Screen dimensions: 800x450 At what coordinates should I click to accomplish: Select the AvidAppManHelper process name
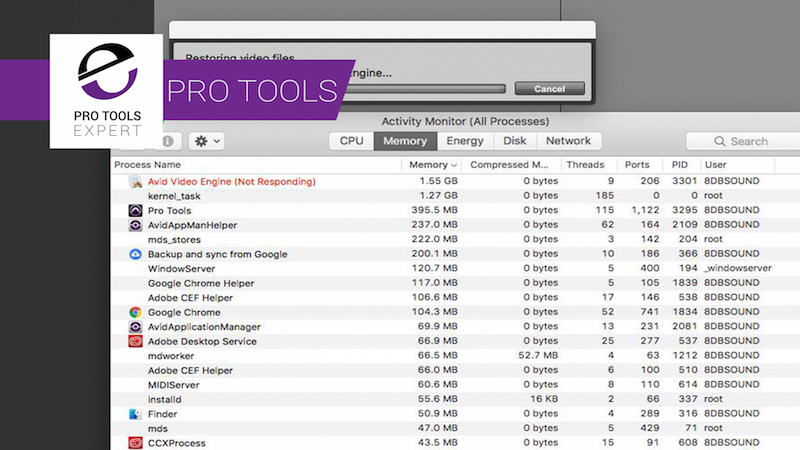[x=192, y=225]
